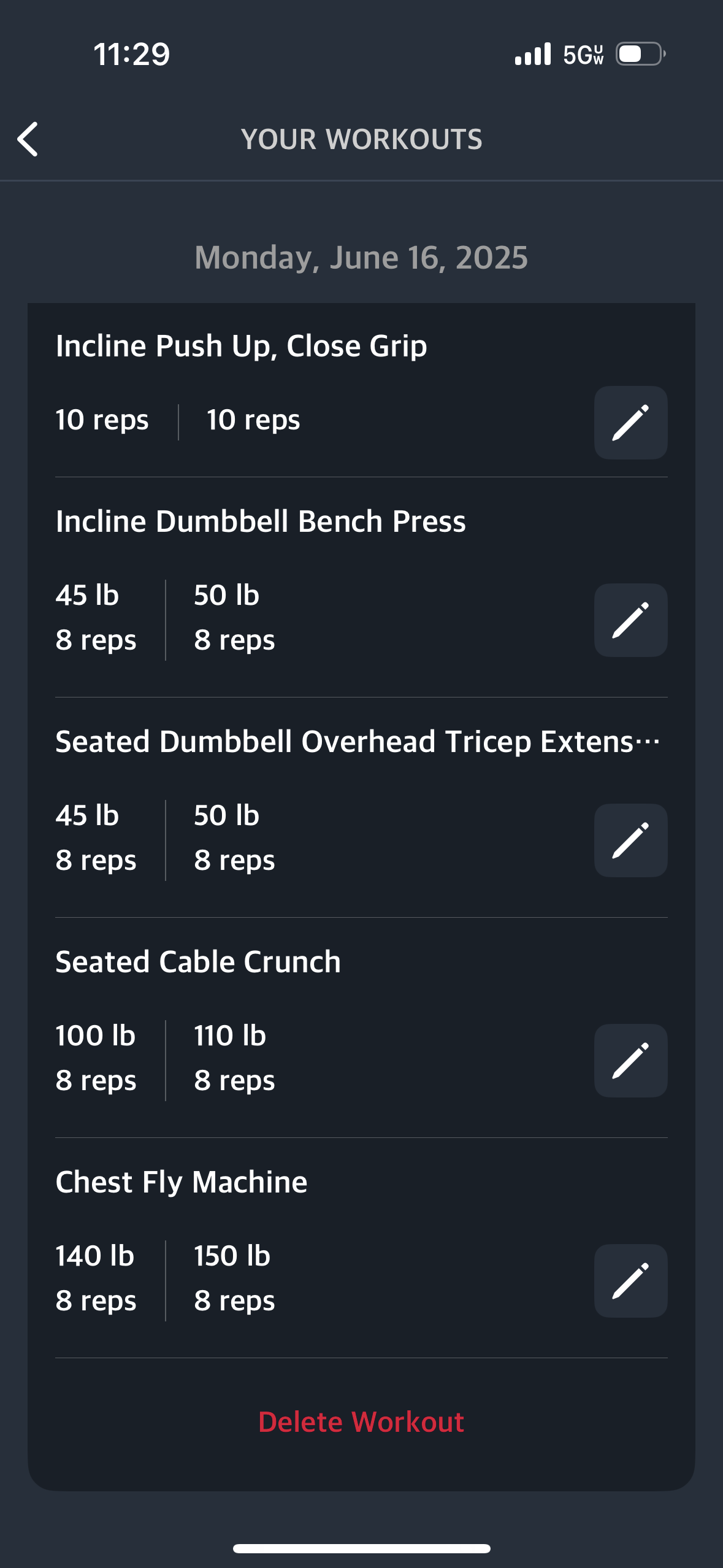Screen dimensions: 723x1568
Task: Open the Incline Push Up, Close Grip exercise
Action: tap(241, 347)
